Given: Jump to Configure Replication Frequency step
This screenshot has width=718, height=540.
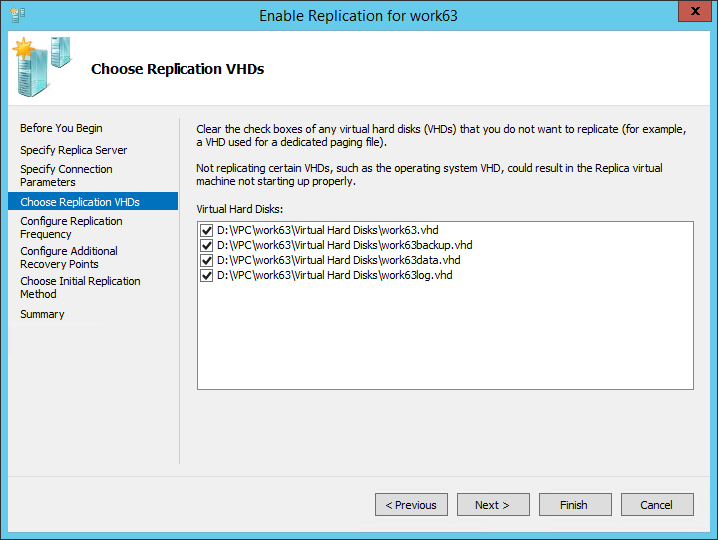Looking at the screenshot, I should 71,228.
